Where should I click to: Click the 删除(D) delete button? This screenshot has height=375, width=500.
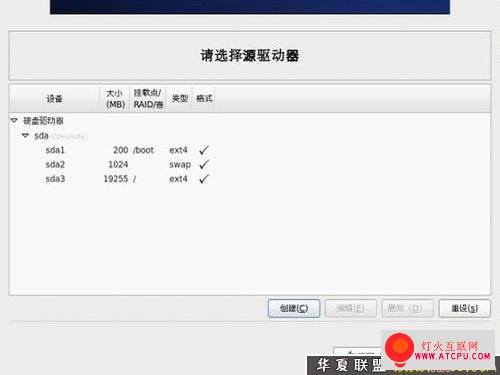coord(407,308)
